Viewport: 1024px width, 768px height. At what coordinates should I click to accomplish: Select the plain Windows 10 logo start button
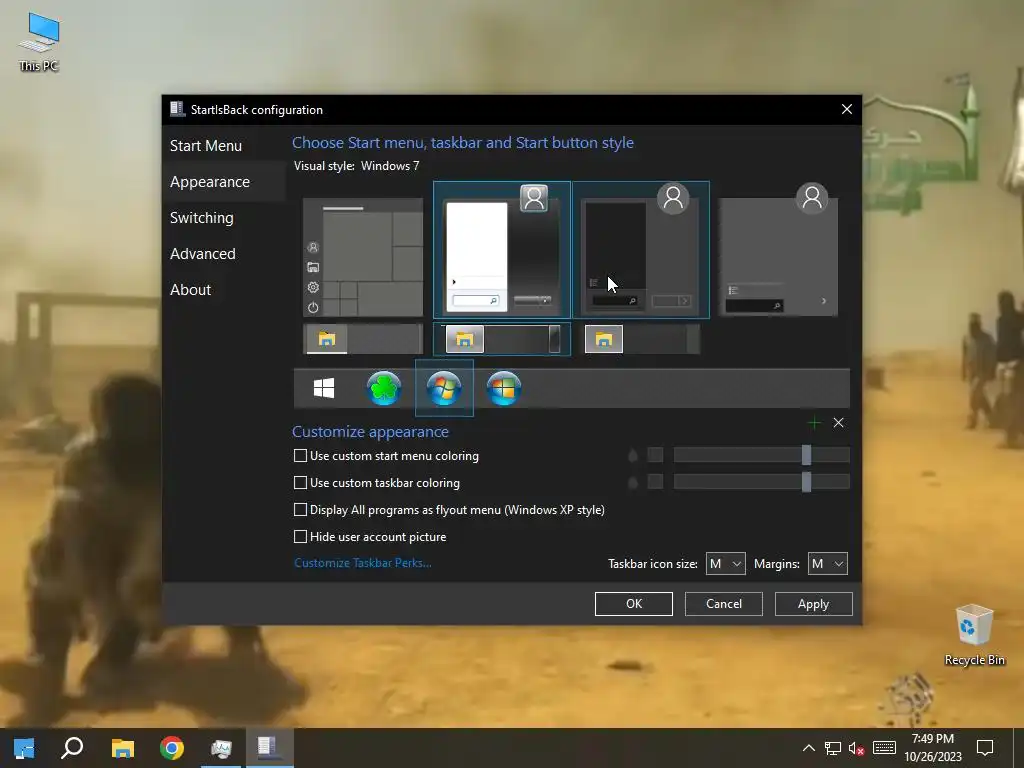click(x=324, y=388)
